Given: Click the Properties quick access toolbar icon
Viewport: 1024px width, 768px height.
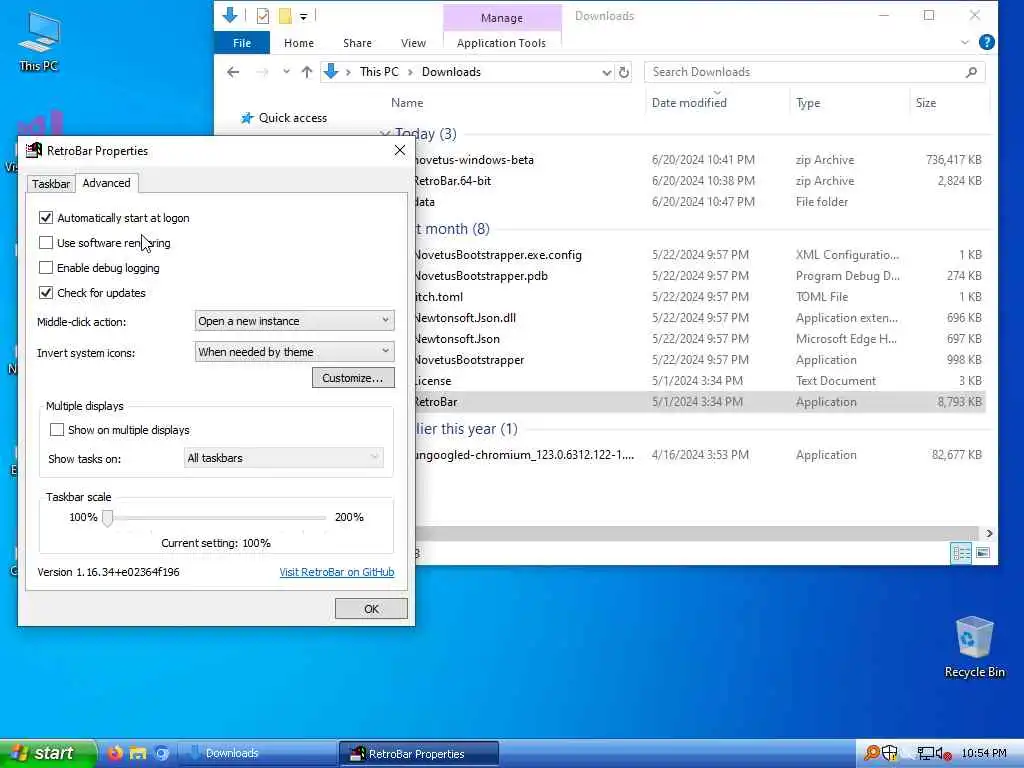Looking at the screenshot, I should [x=263, y=16].
